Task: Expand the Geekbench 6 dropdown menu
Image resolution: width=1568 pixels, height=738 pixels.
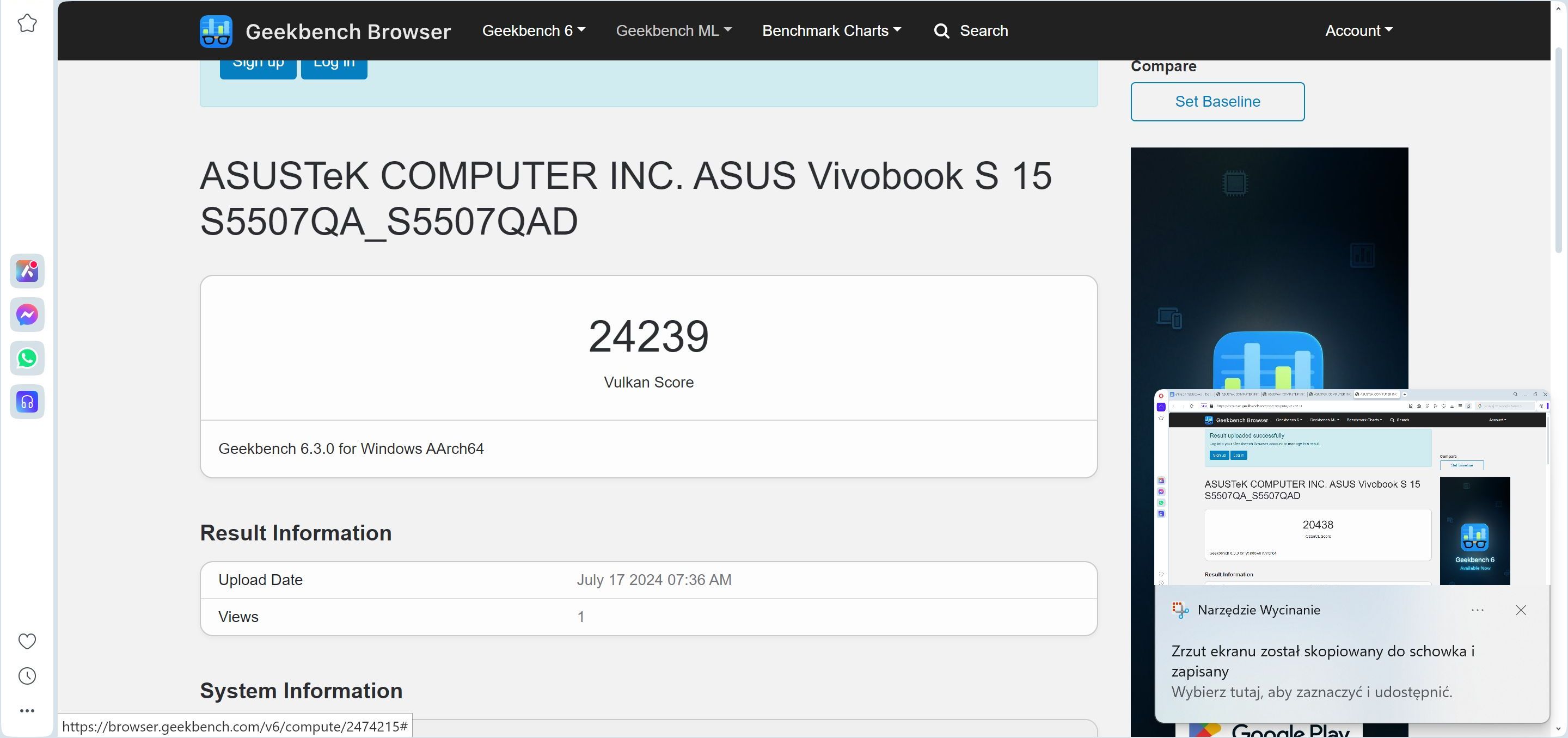Action: tap(533, 31)
